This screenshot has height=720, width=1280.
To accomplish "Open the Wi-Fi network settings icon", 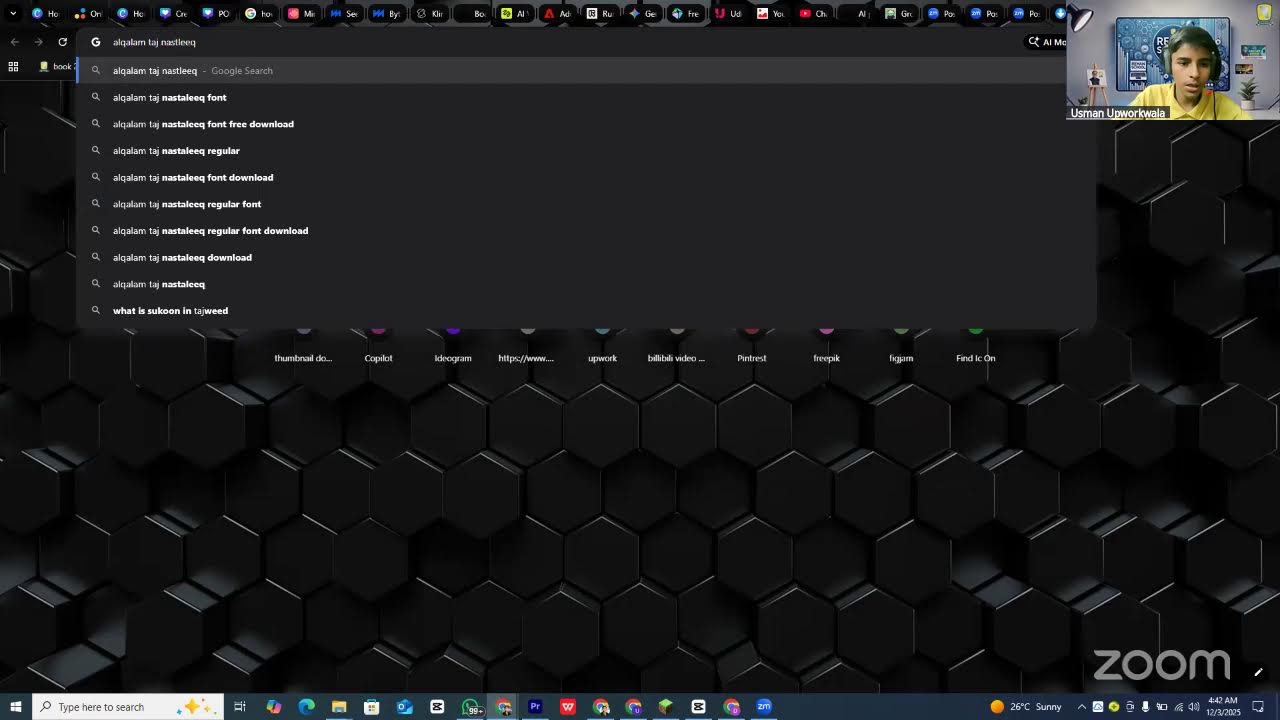I will 1178,707.
